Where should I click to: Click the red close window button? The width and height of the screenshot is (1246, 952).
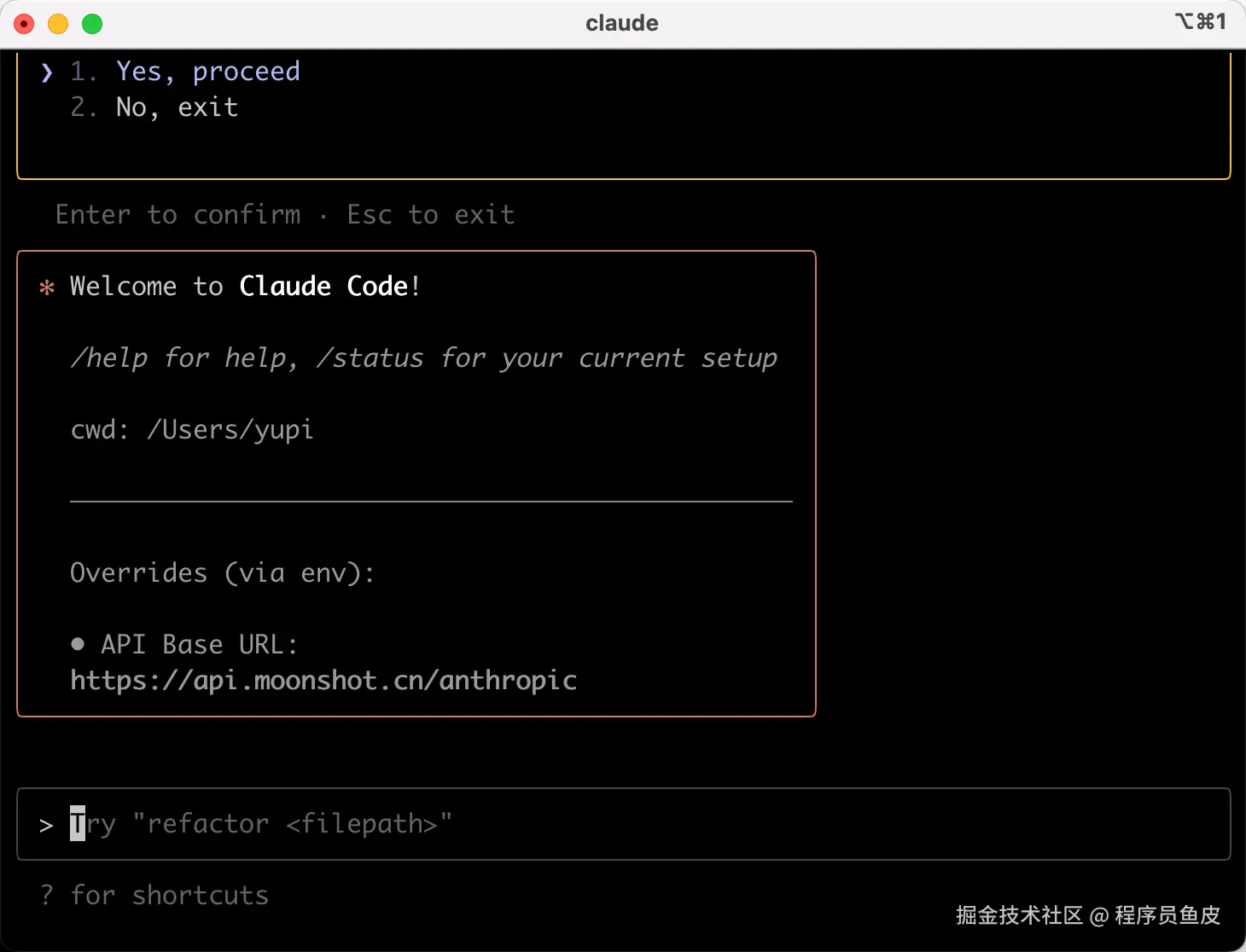coord(25,24)
